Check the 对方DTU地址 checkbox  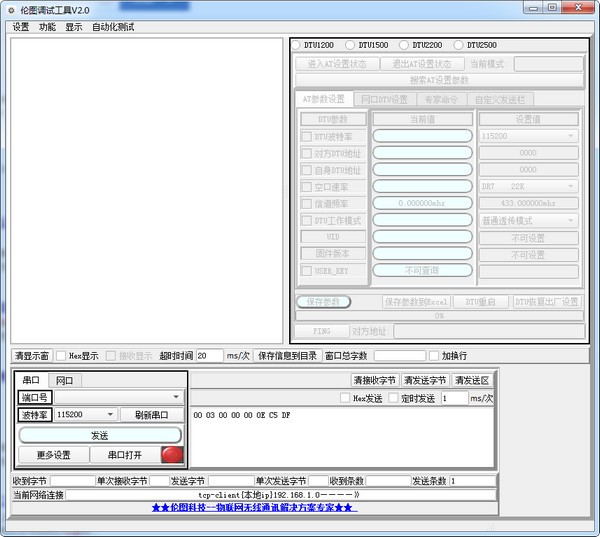[307, 153]
